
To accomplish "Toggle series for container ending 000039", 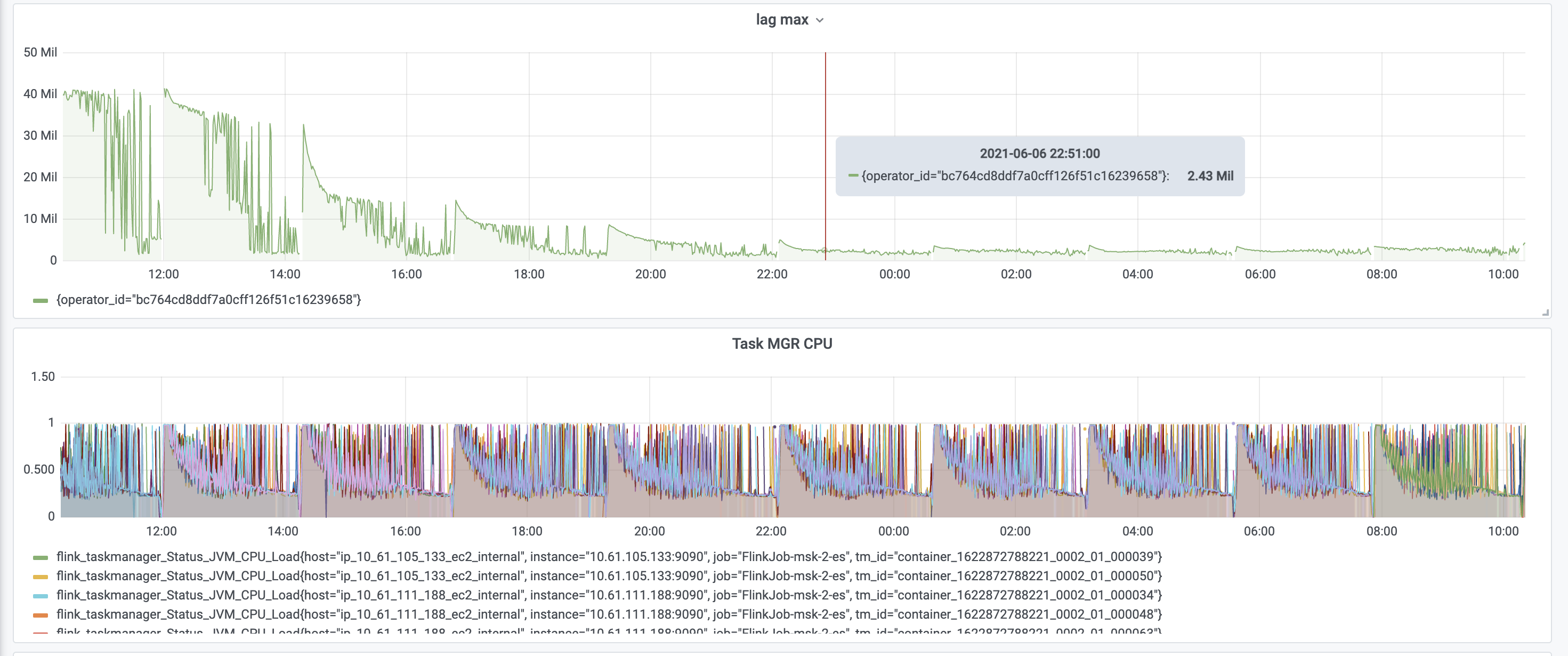I will pyautogui.click(x=609, y=557).
